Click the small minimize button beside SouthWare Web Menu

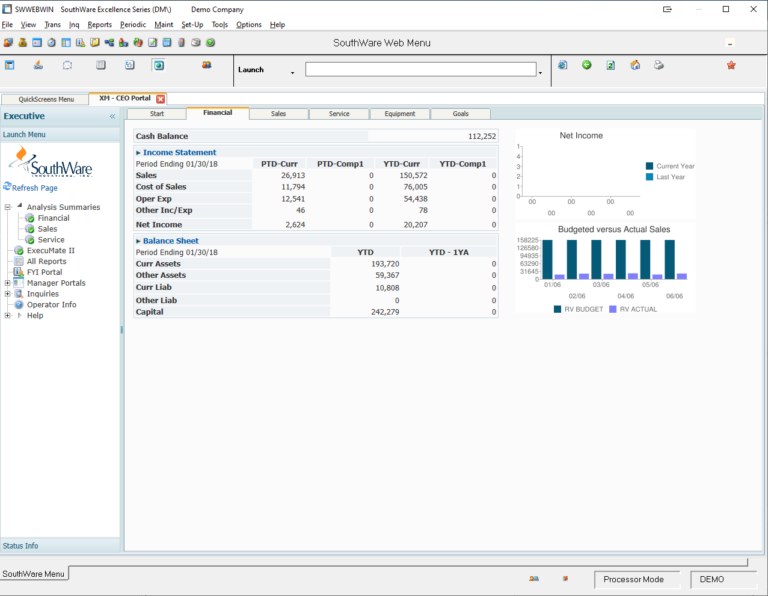tap(730, 43)
